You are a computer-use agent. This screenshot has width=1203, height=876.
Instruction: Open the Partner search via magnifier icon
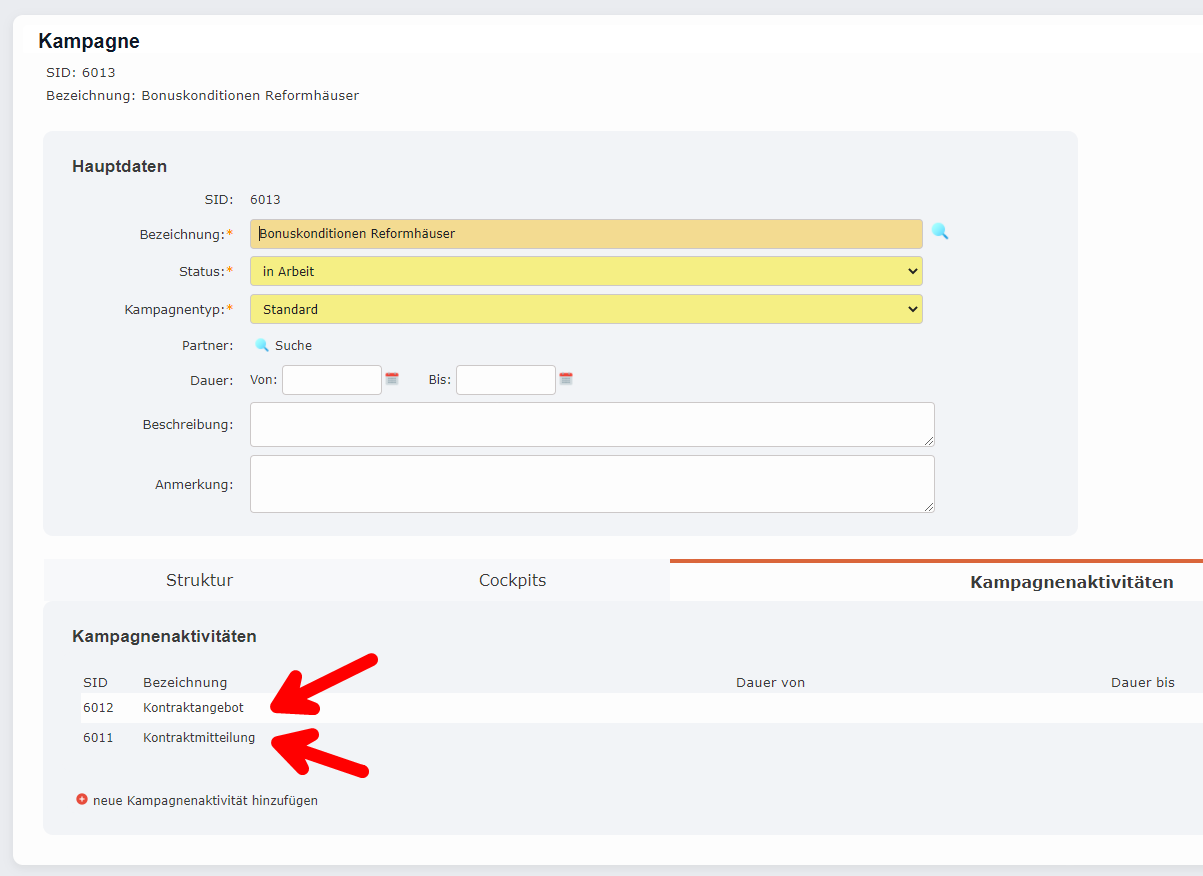point(262,344)
